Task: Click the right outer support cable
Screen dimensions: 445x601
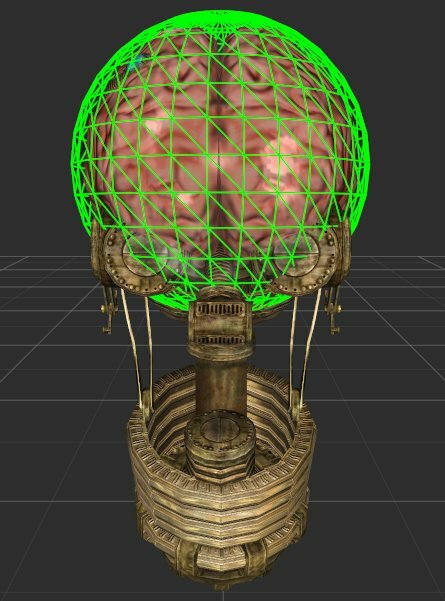Action: point(311,345)
